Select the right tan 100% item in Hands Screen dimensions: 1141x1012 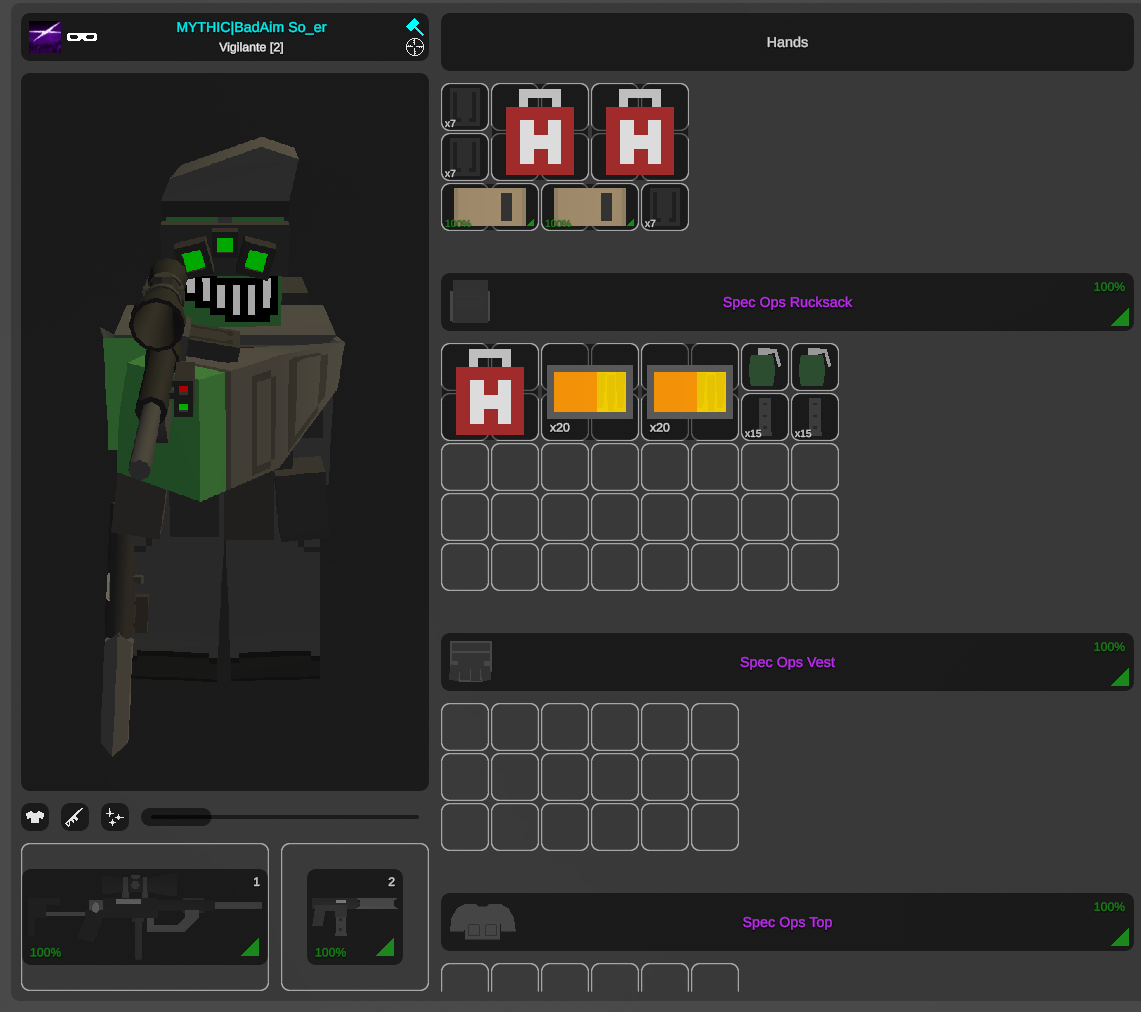[590, 207]
